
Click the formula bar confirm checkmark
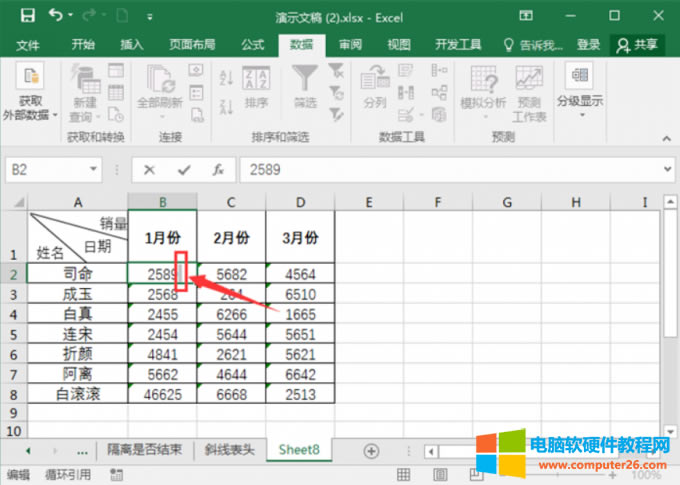tap(183, 170)
